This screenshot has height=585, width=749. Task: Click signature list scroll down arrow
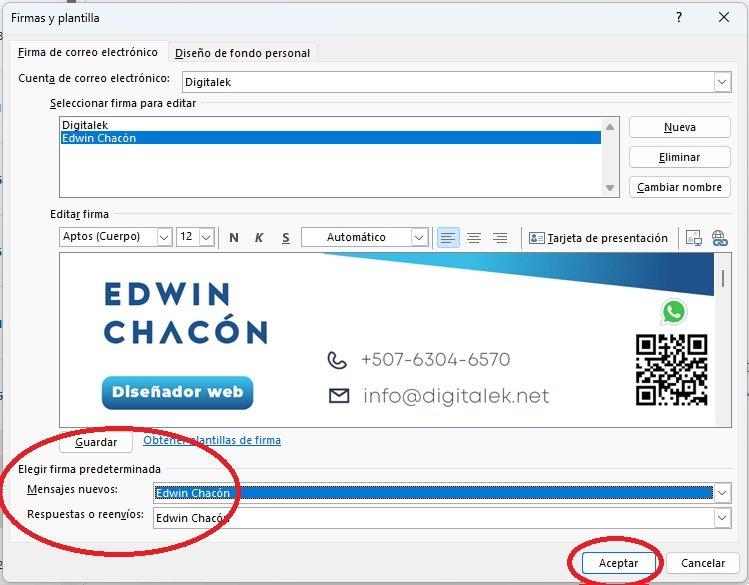(x=610, y=188)
